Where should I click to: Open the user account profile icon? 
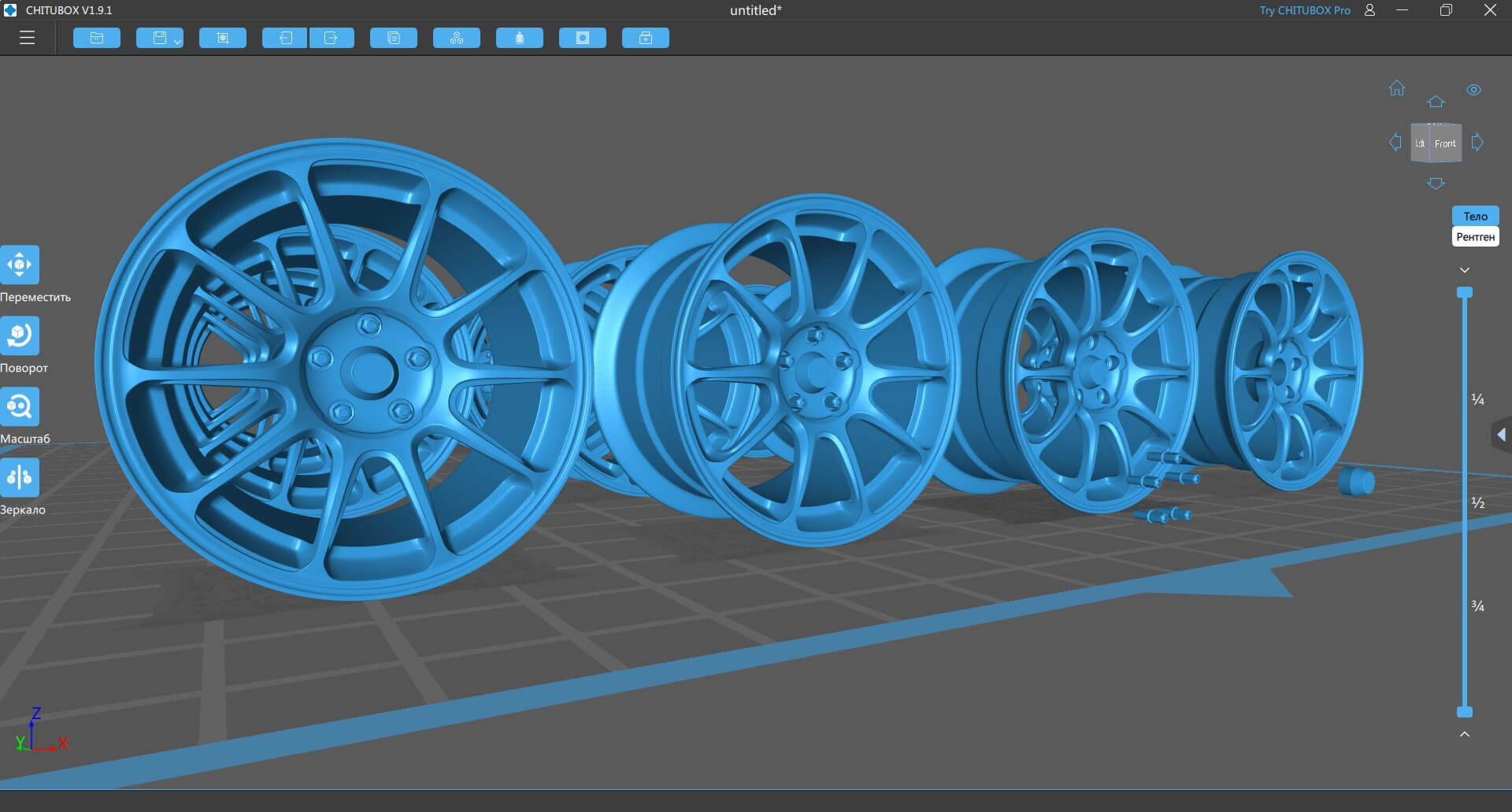[1369, 10]
